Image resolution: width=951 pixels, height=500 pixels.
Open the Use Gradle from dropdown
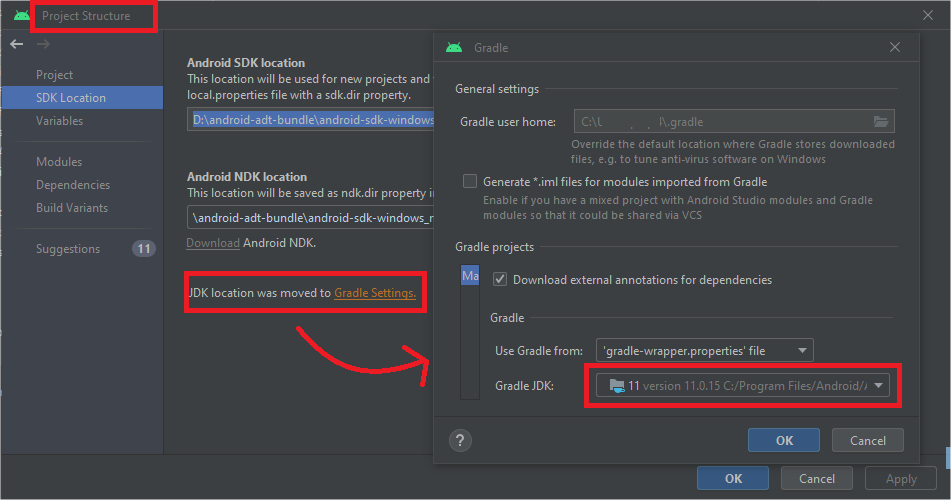coord(704,350)
